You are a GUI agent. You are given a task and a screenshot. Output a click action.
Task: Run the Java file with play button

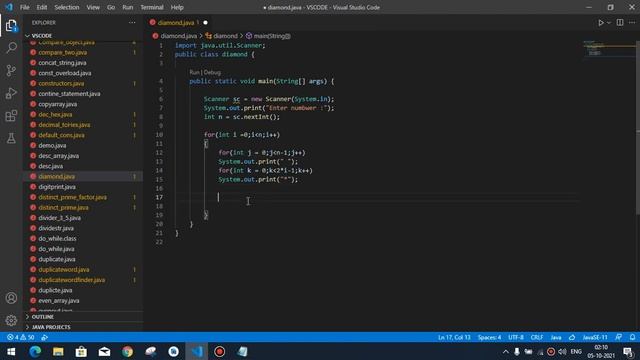point(601,23)
